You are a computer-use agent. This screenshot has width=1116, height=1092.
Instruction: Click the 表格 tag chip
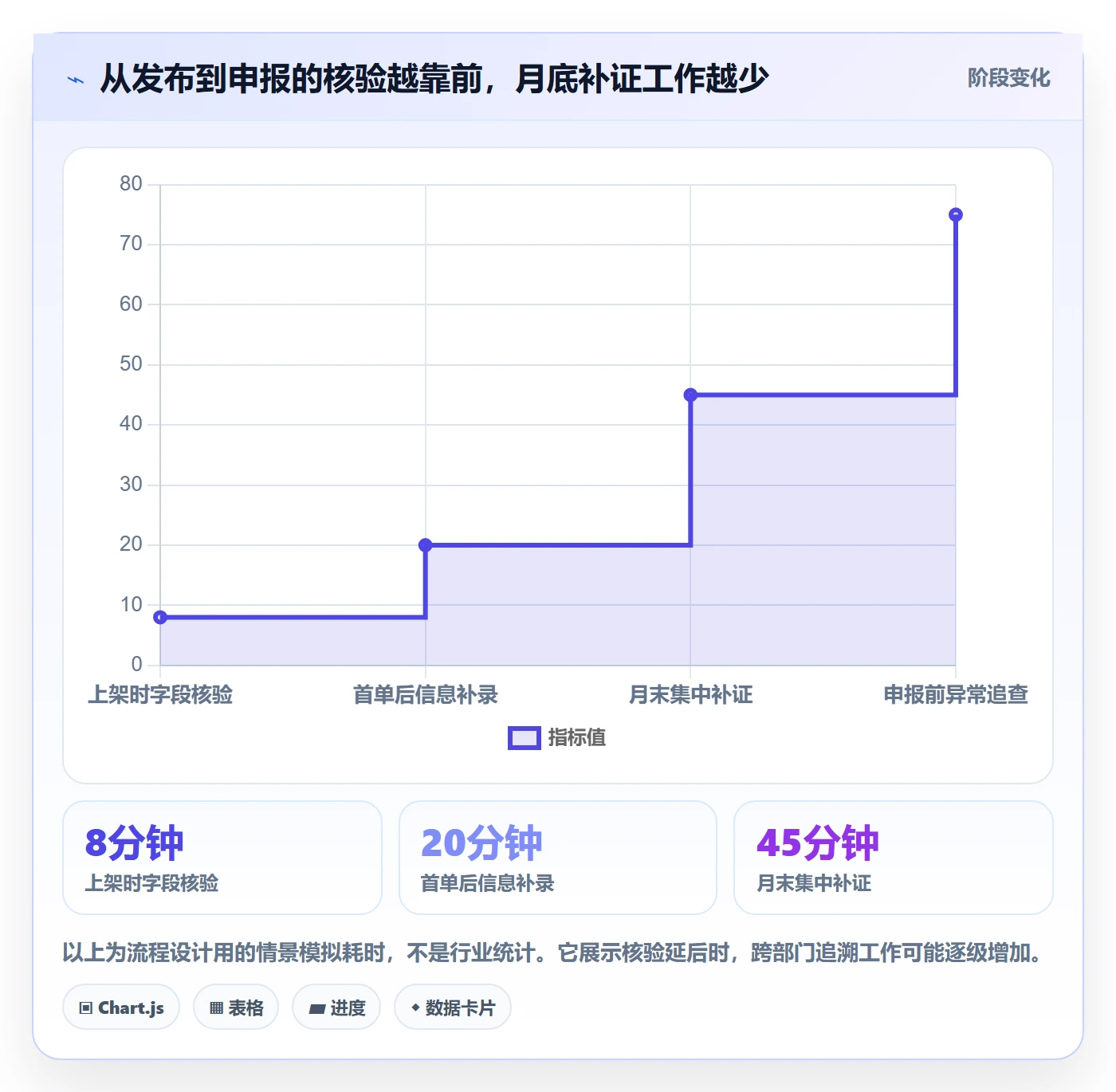click(236, 1008)
